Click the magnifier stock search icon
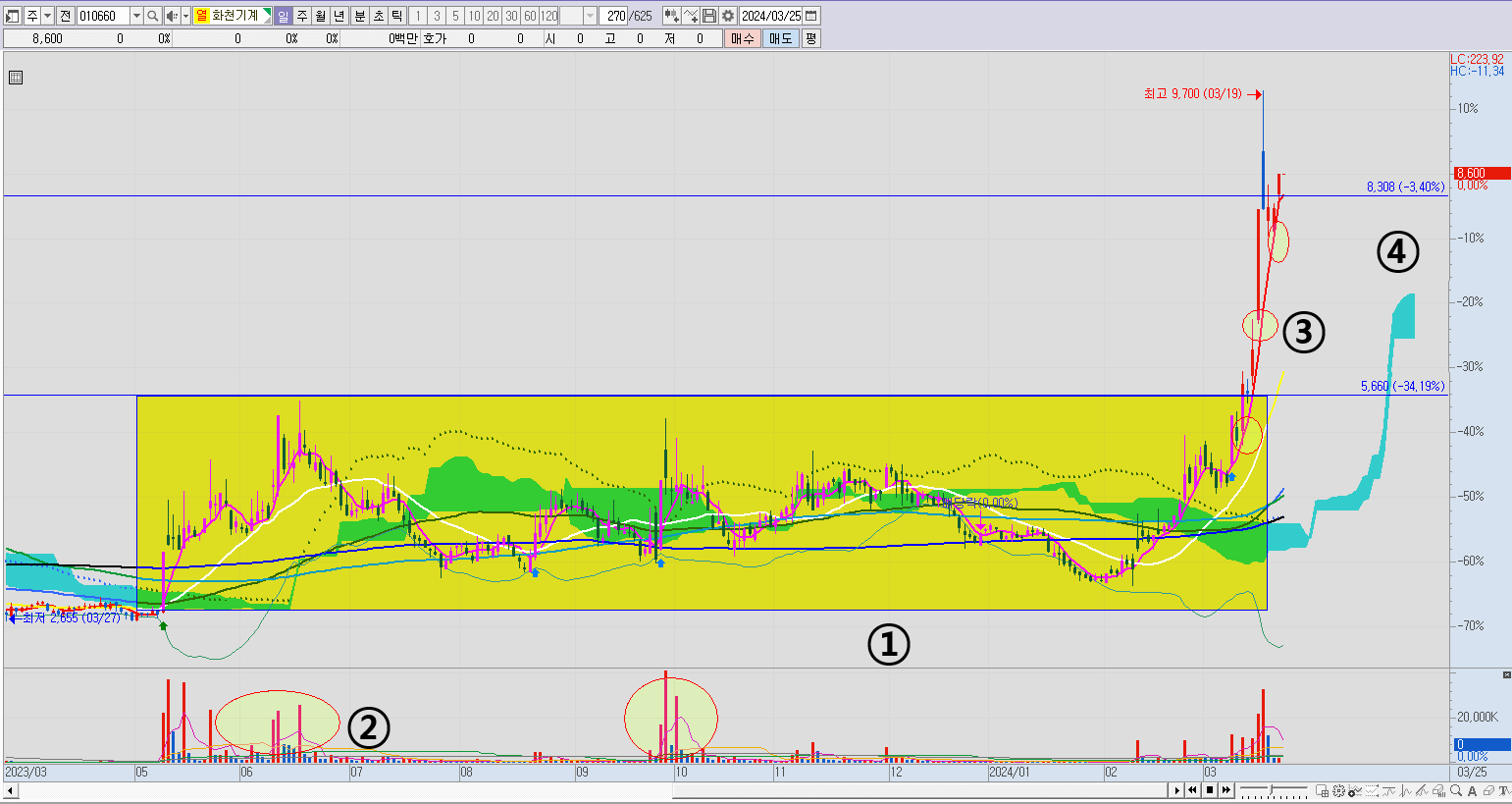The height and width of the screenshot is (804, 1512). click(153, 16)
